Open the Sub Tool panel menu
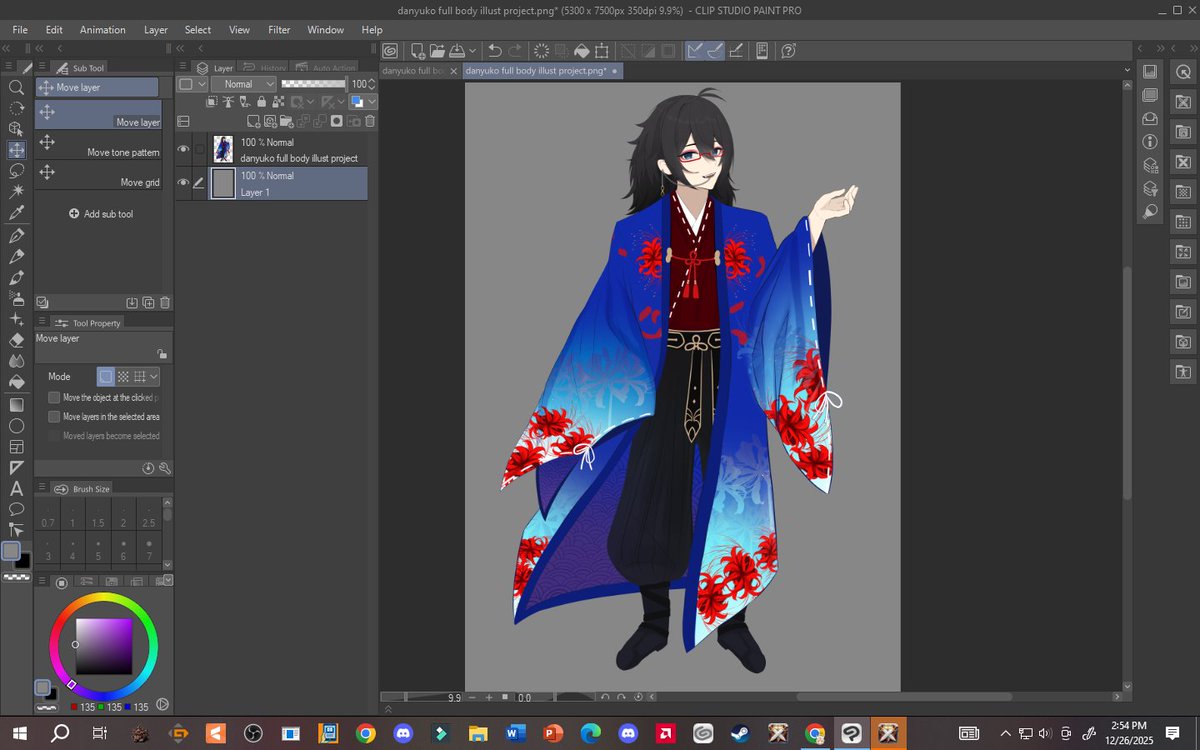1200x750 pixels. tap(41, 68)
